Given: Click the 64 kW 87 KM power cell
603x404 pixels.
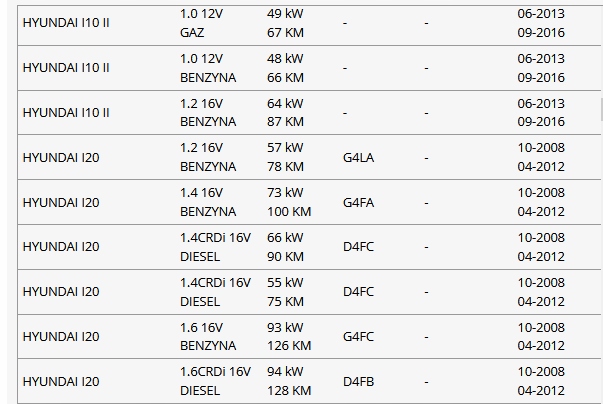Looking at the screenshot, I should [285, 113].
